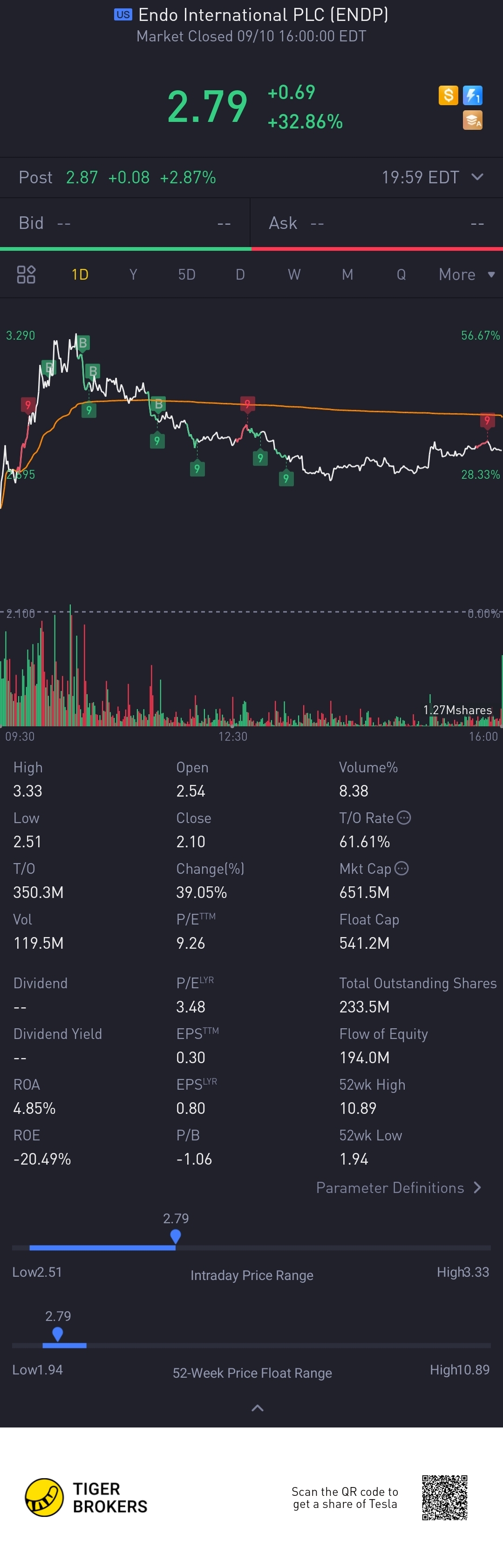Tap the EPS TTM value 0.30
The width and height of the screenshot is (503, 1568).
click(190, 1057)
